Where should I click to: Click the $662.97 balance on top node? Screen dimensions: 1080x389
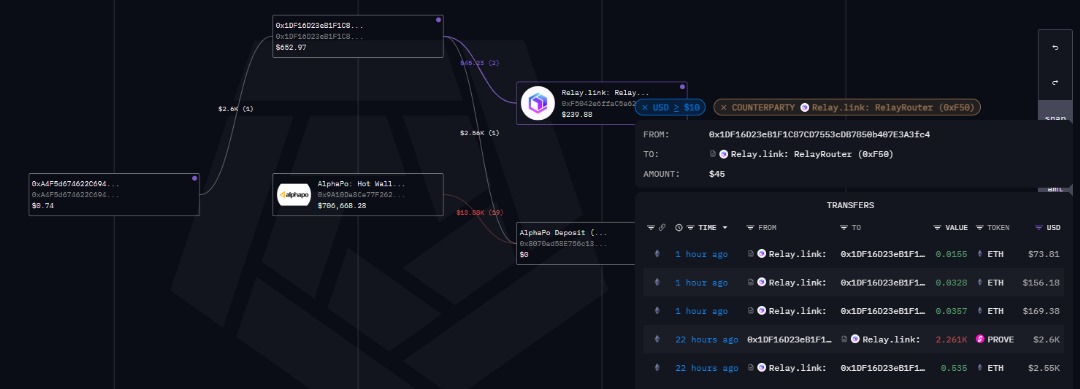291,48
